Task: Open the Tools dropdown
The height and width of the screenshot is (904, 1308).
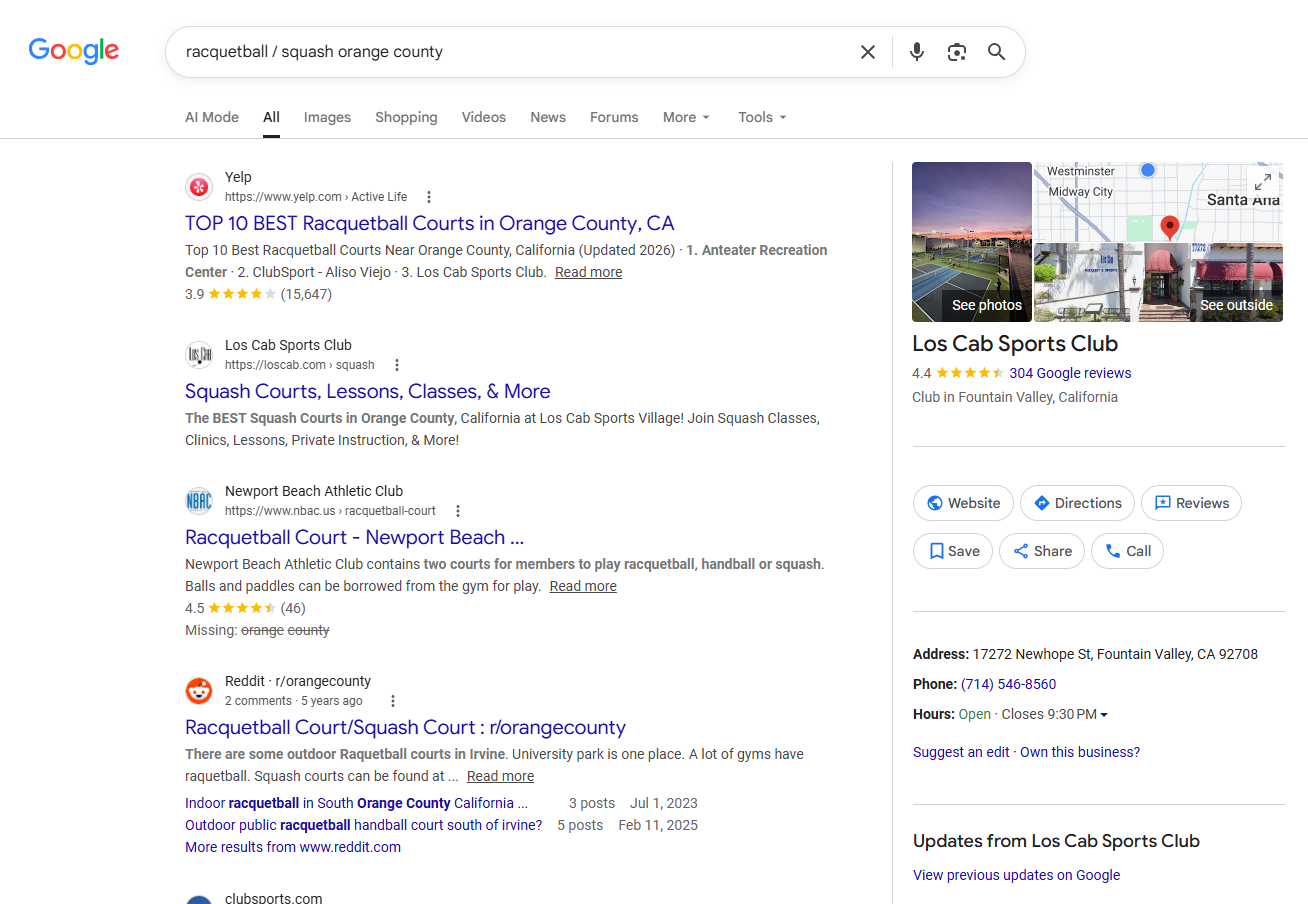Action: tap(762, 117)
